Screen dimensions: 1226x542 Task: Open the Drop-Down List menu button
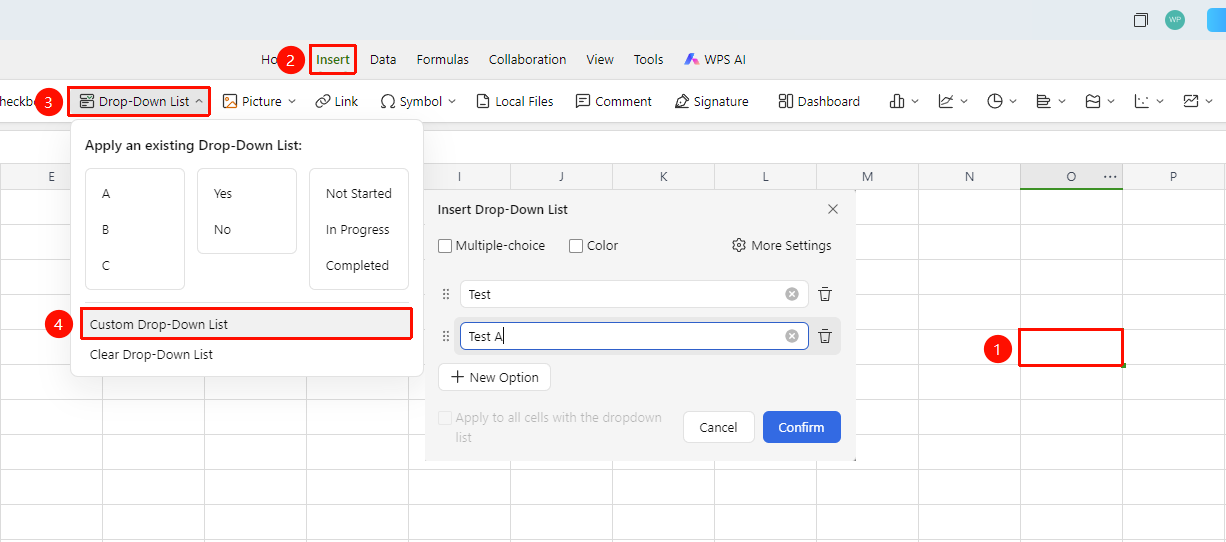139,101
